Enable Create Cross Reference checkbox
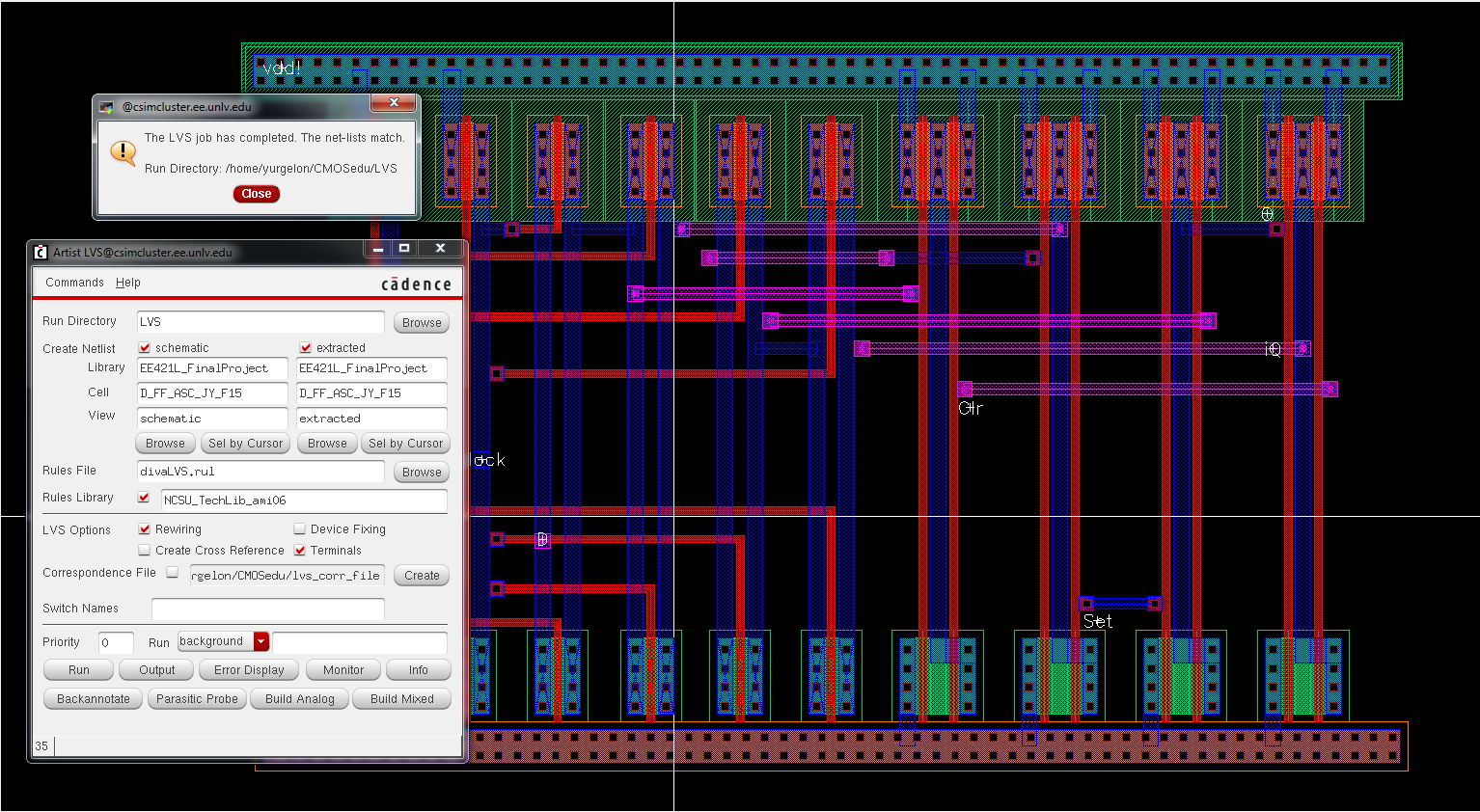The height and width of the screenshot is (812, 1480). [145, 551]
